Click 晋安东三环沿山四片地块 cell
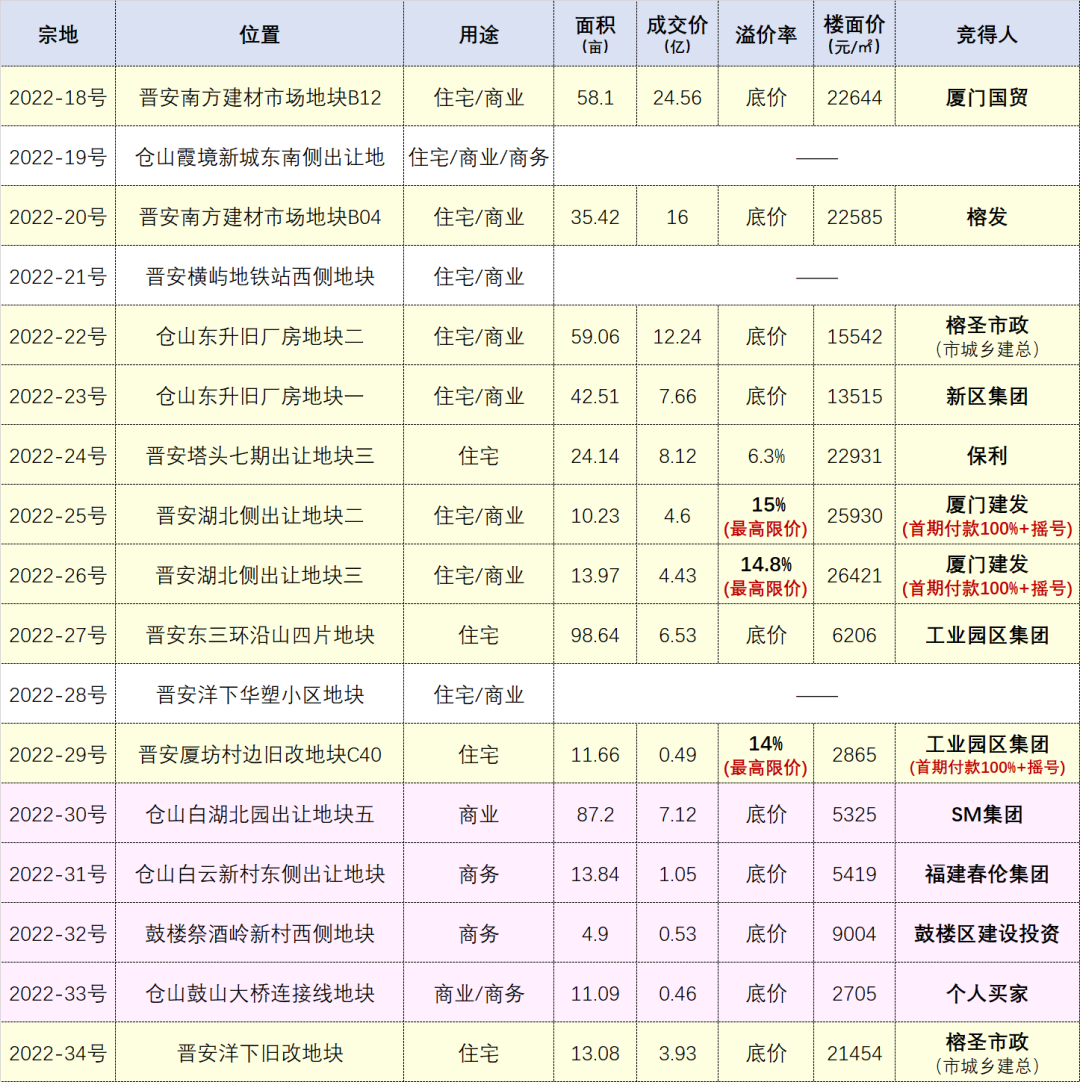This screenshot has width=1080, height=1082. point(259,635)
